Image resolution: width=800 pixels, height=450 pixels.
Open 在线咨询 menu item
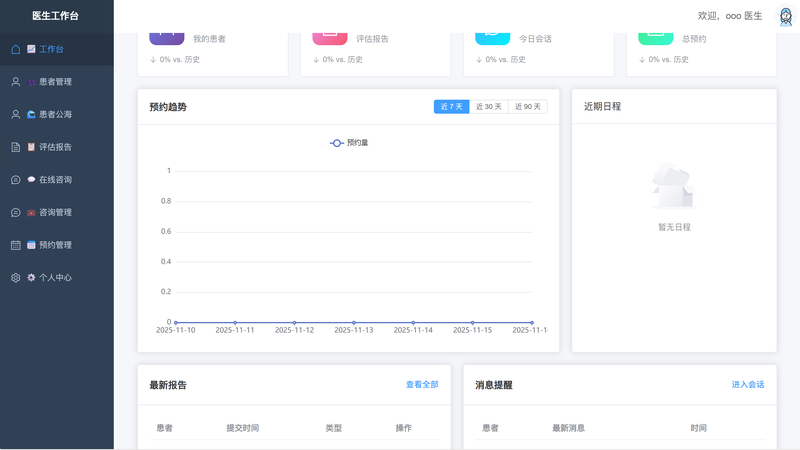pyautogui.click(x=57, y=180)
